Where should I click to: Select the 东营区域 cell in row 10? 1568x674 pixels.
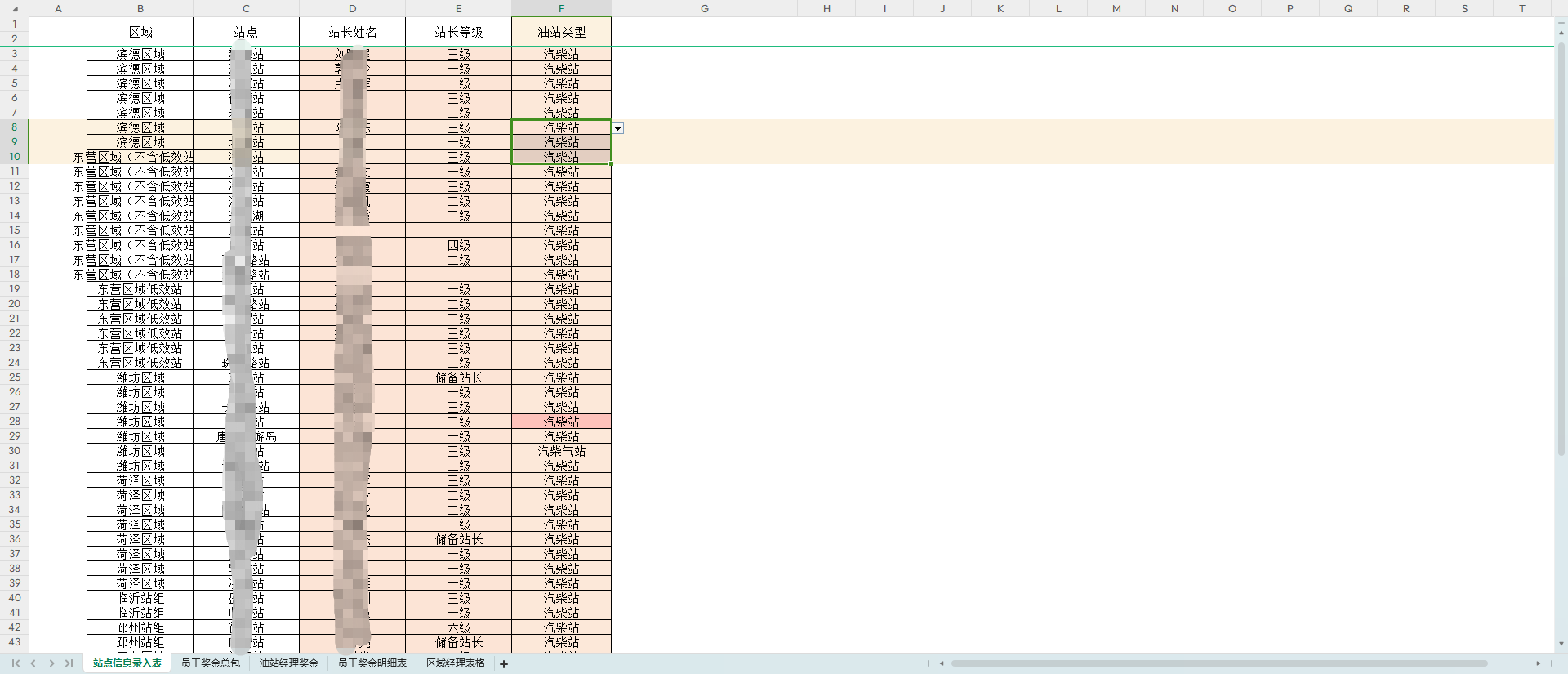[140, 157]
